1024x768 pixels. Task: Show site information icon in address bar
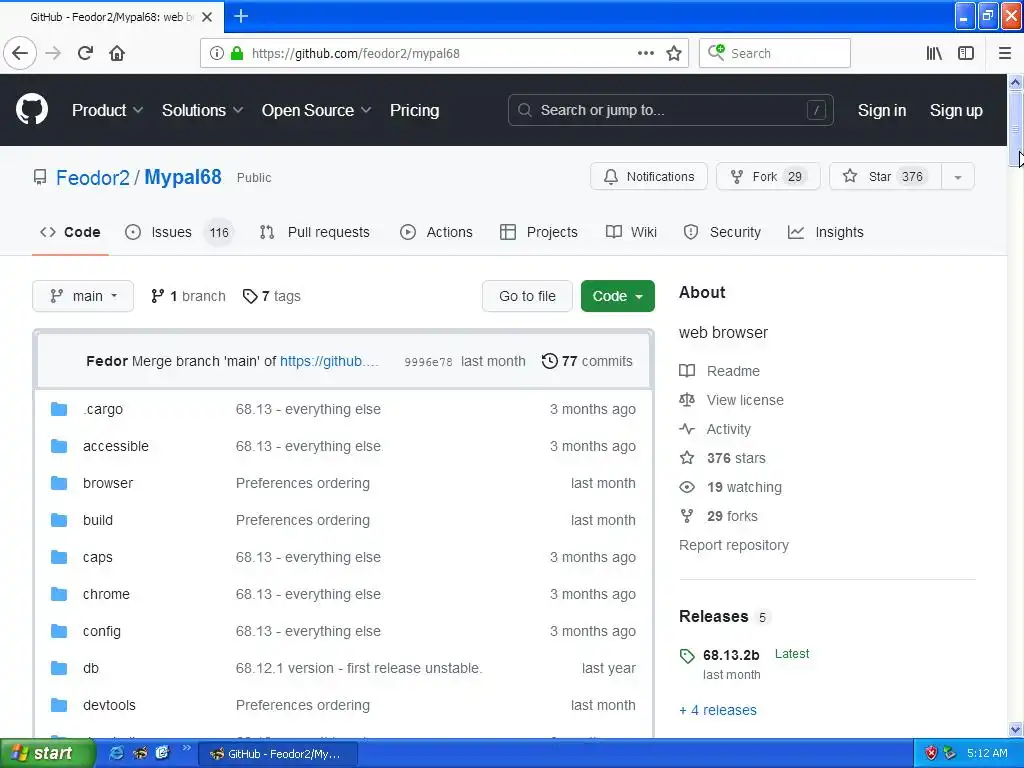217,53
